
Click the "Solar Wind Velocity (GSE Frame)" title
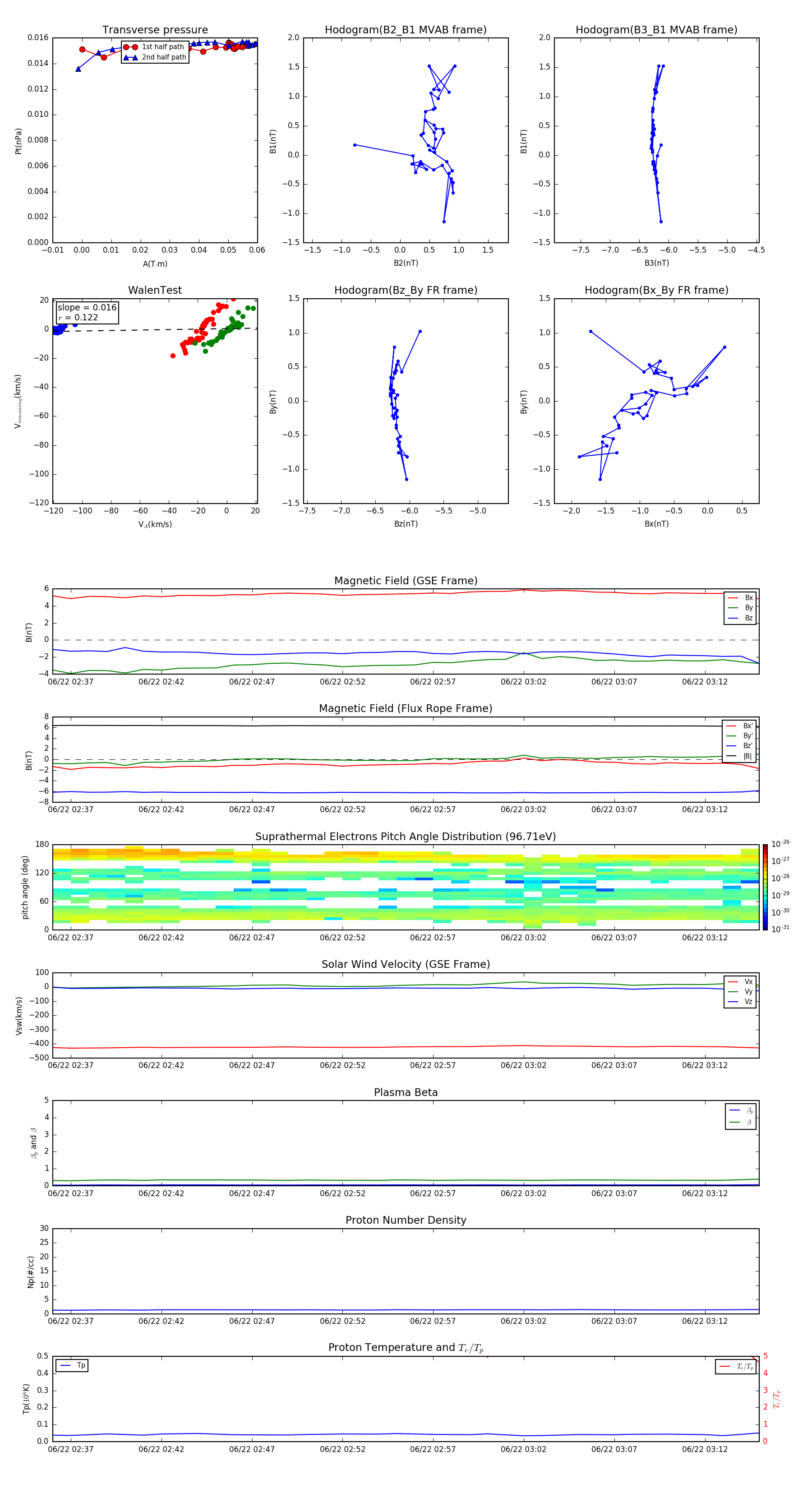(x=406, y=964)
